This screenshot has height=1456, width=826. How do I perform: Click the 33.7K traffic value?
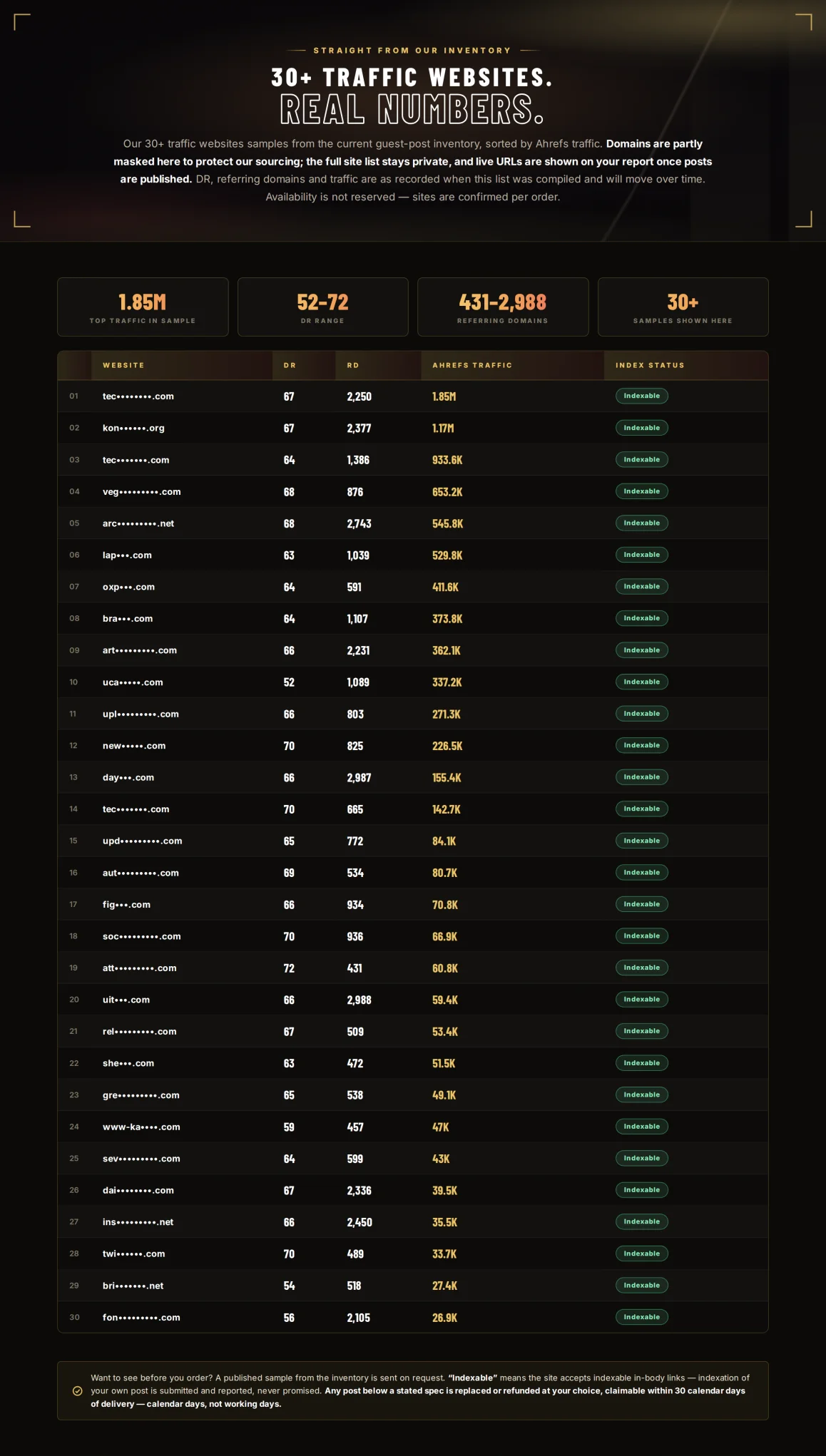444,1254
